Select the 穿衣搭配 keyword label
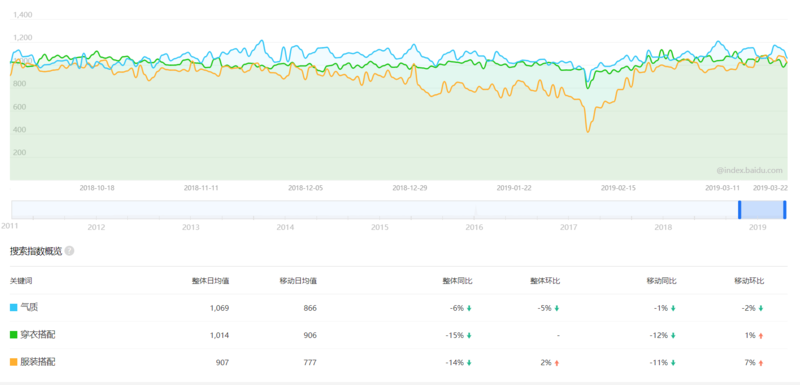Viewport: 800px width, 385px height. click(x=38, y=335)
